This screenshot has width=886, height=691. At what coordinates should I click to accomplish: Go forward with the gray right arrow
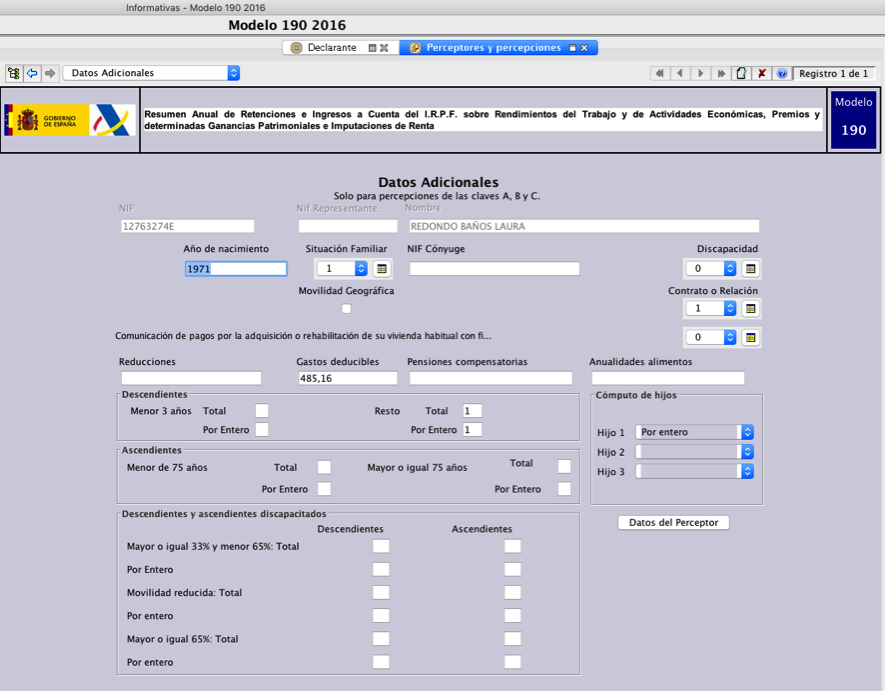pyautogui.click(x=50, y=73)
